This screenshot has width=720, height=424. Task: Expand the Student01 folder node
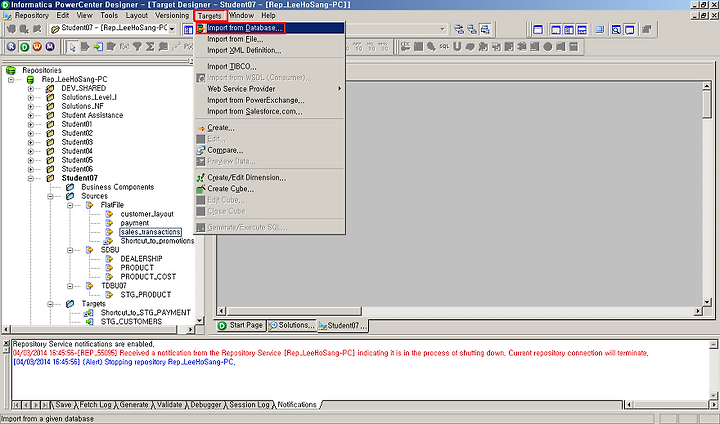[x=31, y=124]
